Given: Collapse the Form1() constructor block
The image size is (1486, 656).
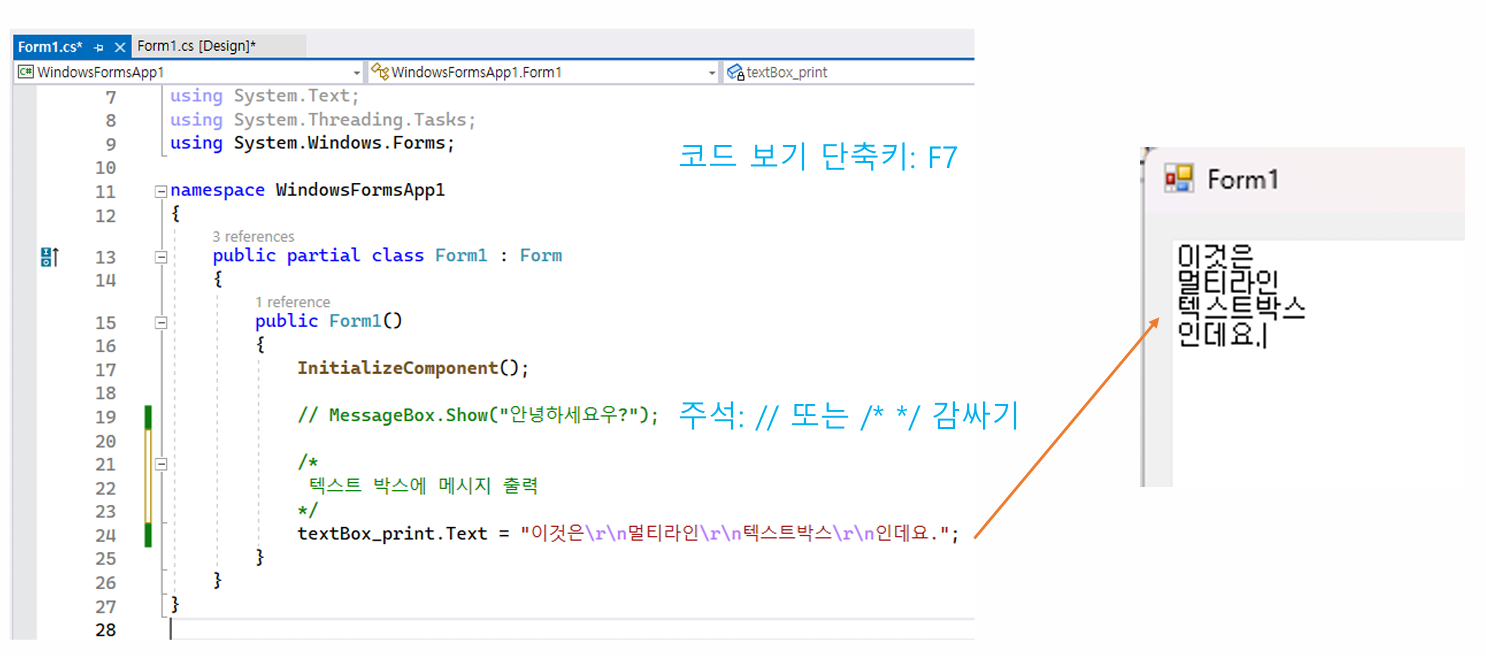Looking at the screenshot, I should pyautogui.click(x=160, y=323).
